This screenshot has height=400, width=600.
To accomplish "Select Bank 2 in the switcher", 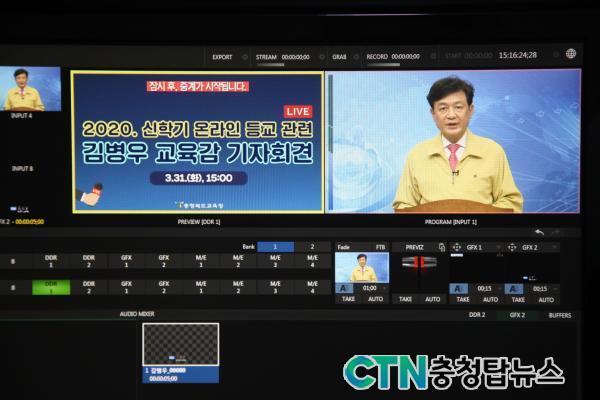I will click(x=311, y=246).
